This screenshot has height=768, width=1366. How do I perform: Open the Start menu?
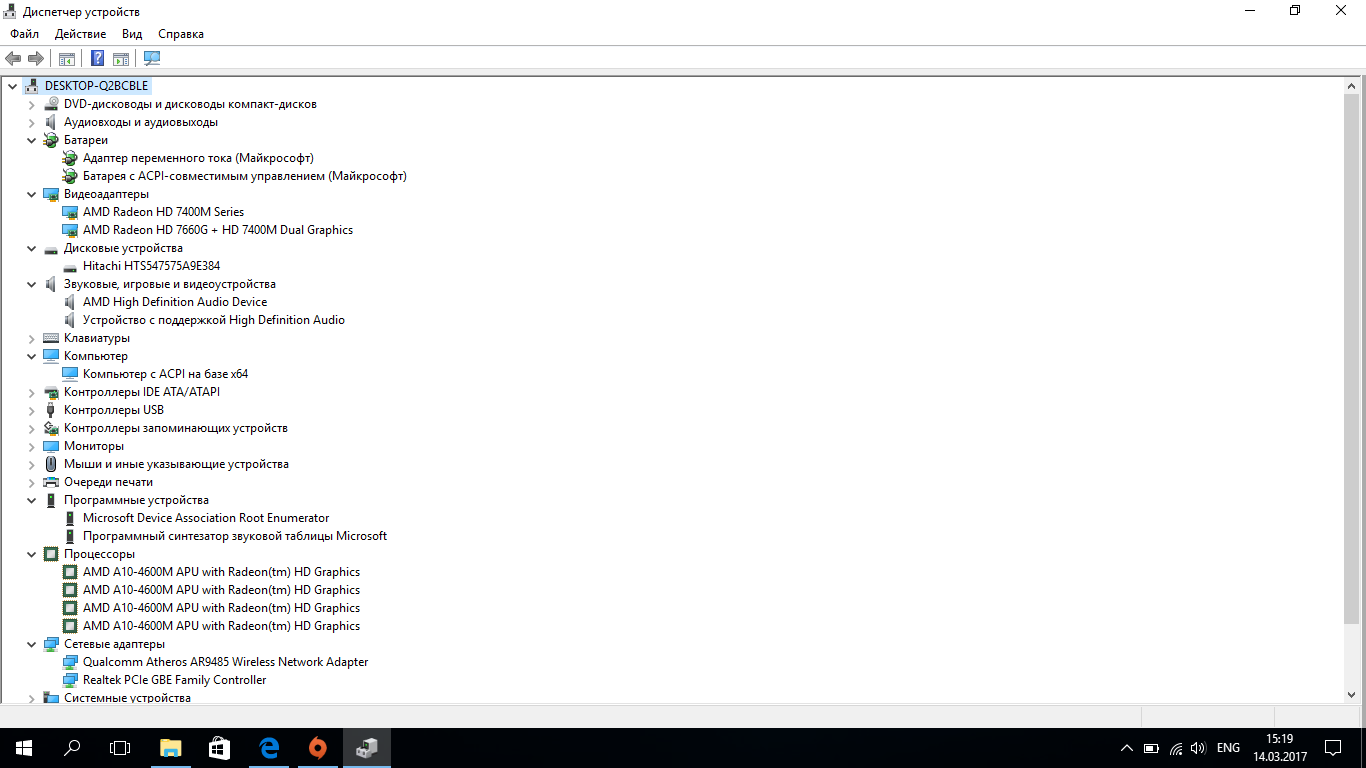(x=23, y=747)
